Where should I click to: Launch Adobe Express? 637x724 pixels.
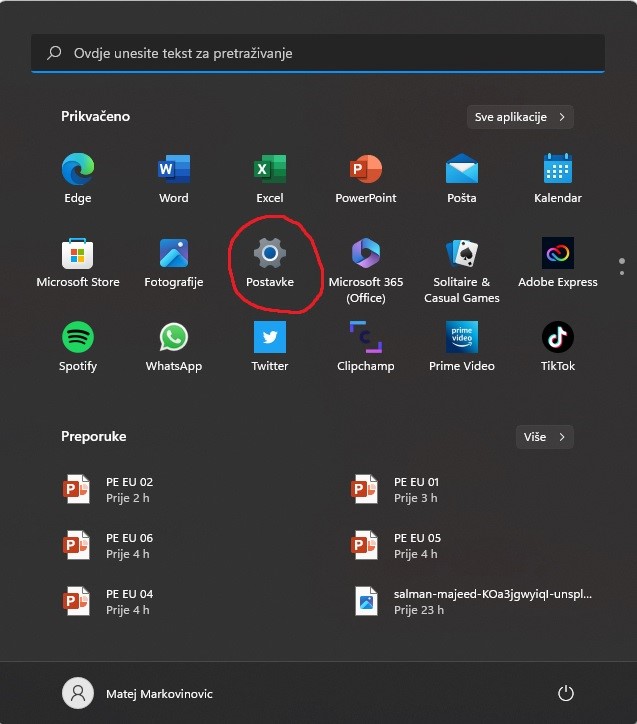(558, 262)
